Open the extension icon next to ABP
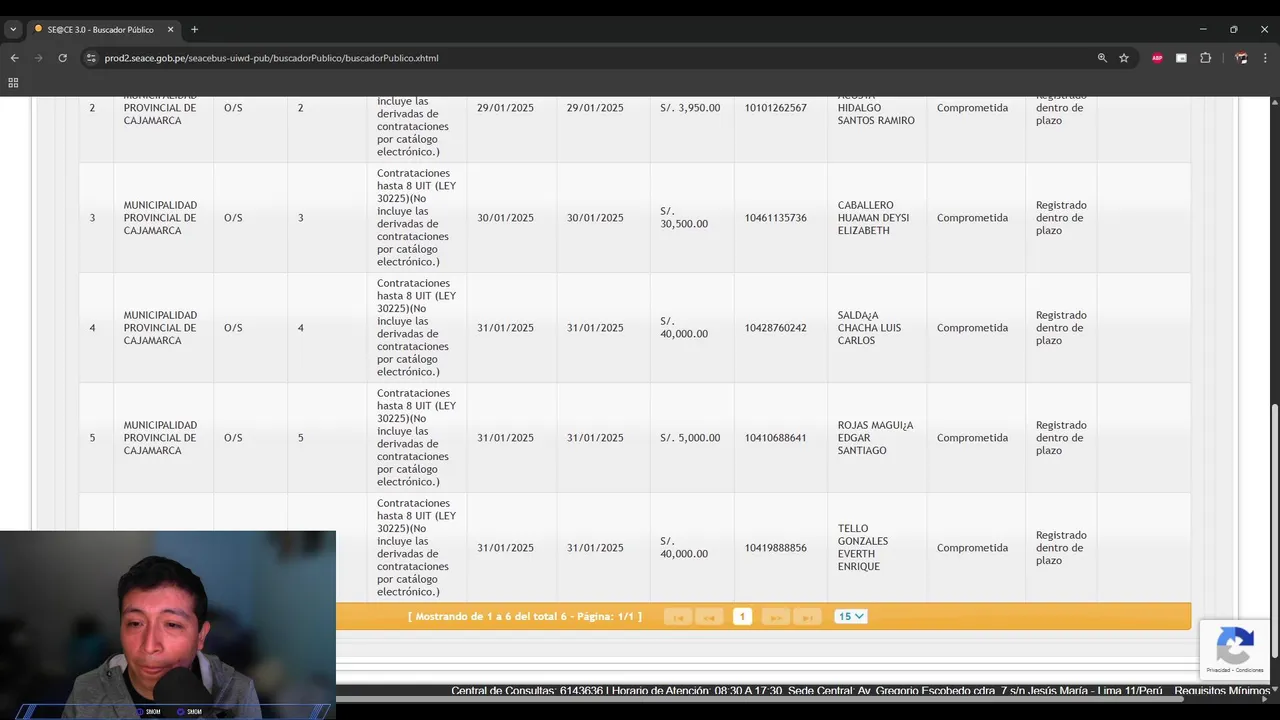 [1181, 58]
